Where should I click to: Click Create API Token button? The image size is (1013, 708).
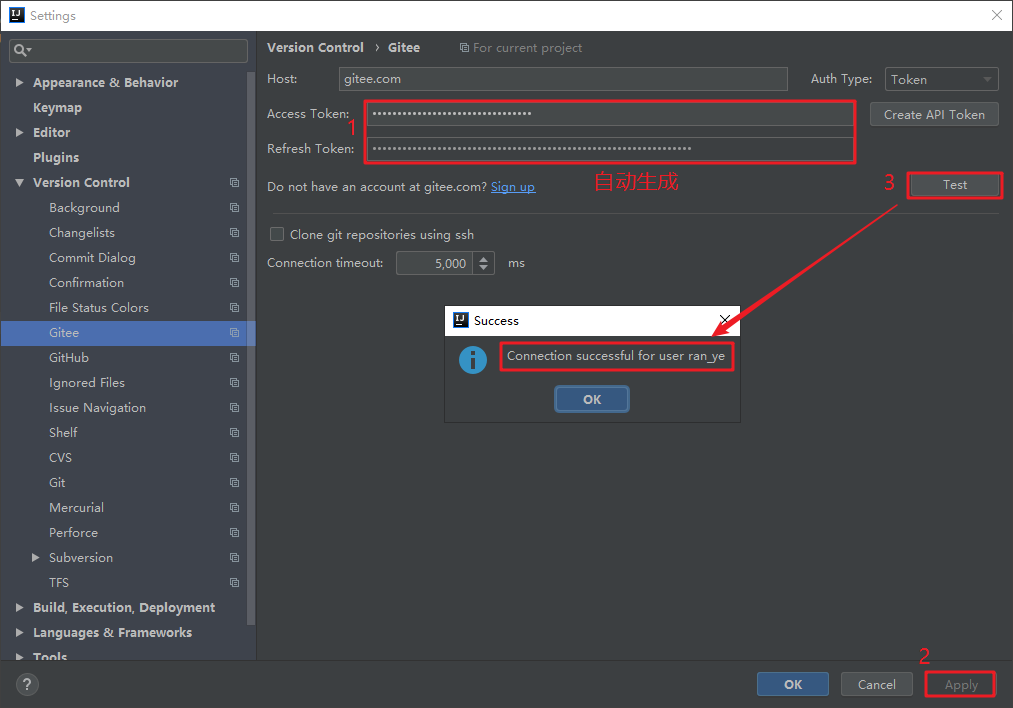coord(934,114)
